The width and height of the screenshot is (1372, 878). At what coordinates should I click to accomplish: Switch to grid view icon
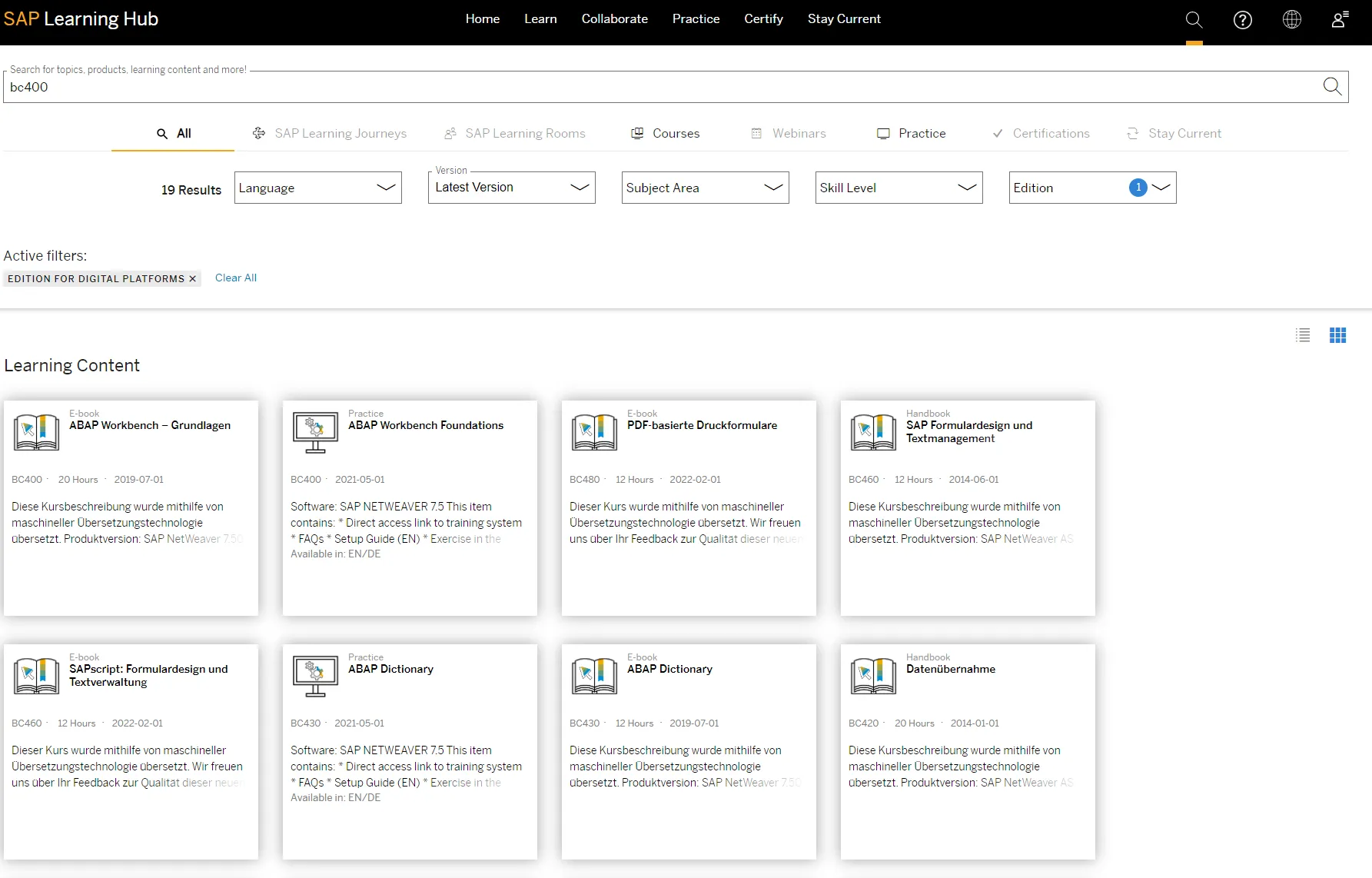click(x=1337, y=335)
